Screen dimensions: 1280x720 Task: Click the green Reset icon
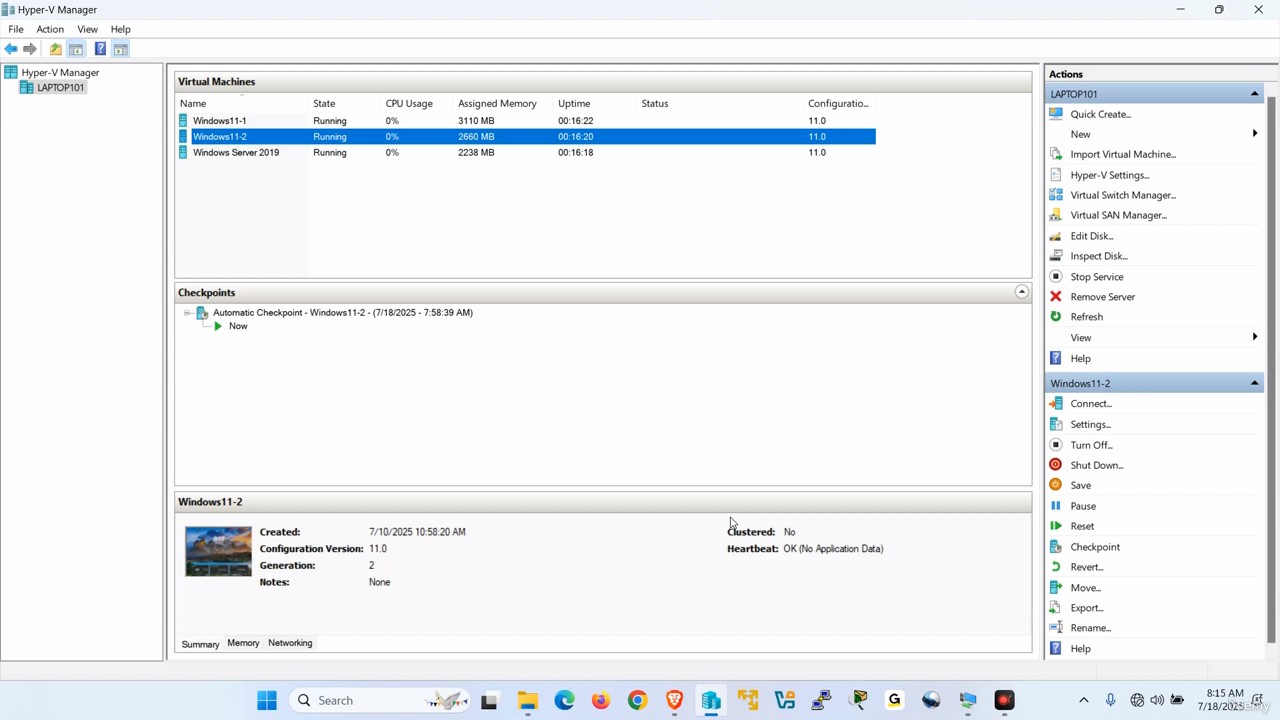[1055, 526]
